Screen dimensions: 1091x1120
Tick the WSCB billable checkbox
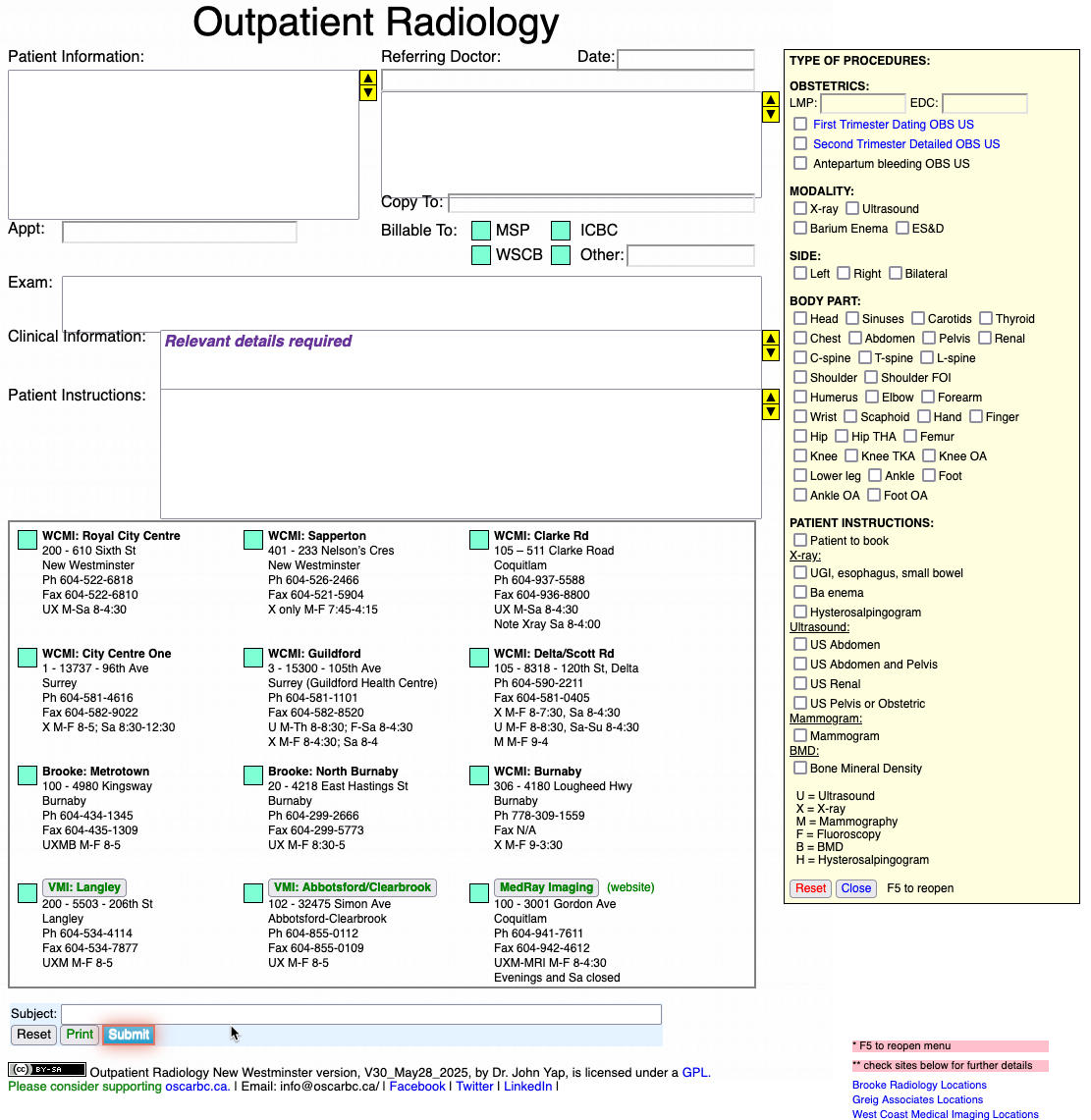(481, 255)
